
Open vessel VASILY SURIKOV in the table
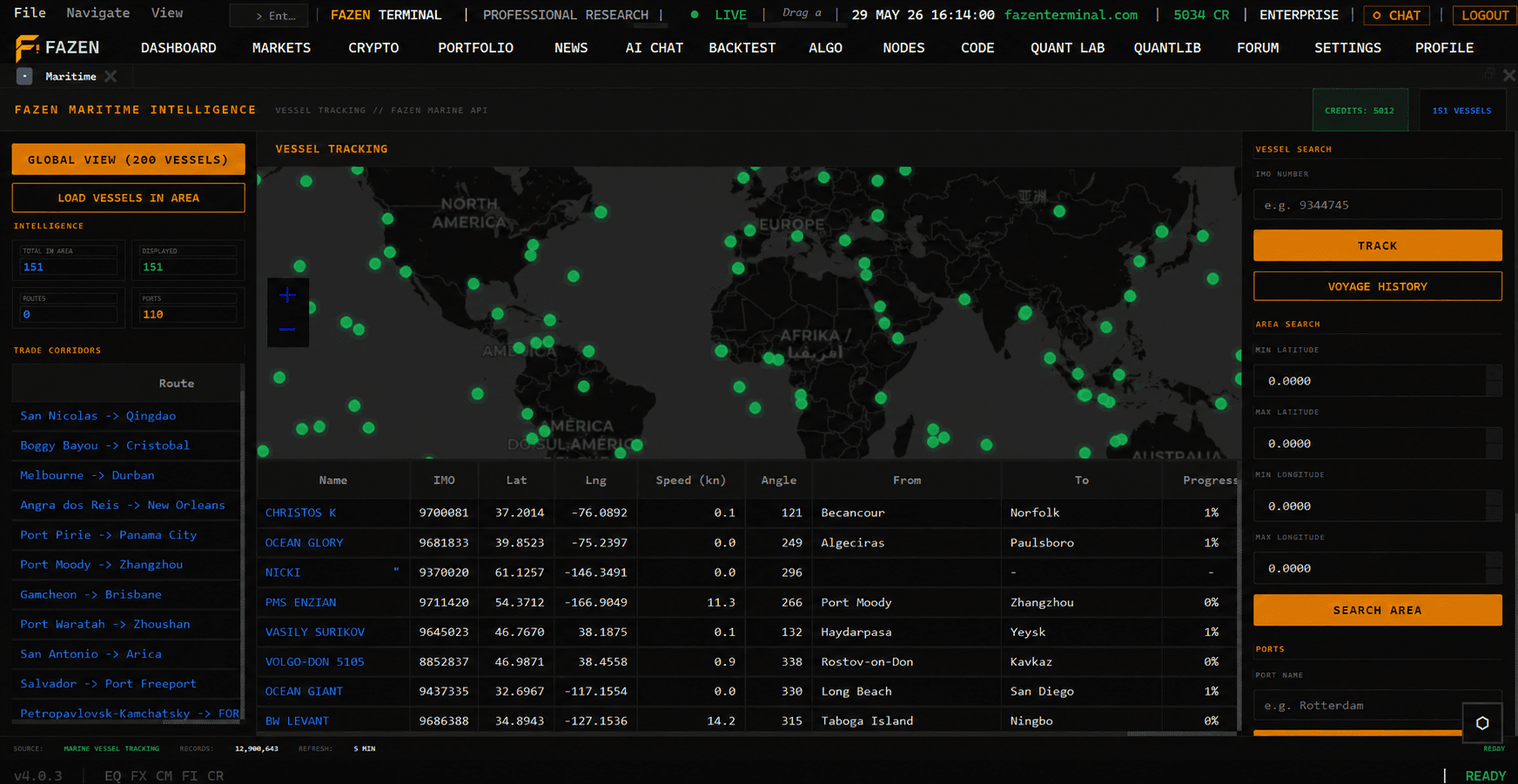click(314, 632)
